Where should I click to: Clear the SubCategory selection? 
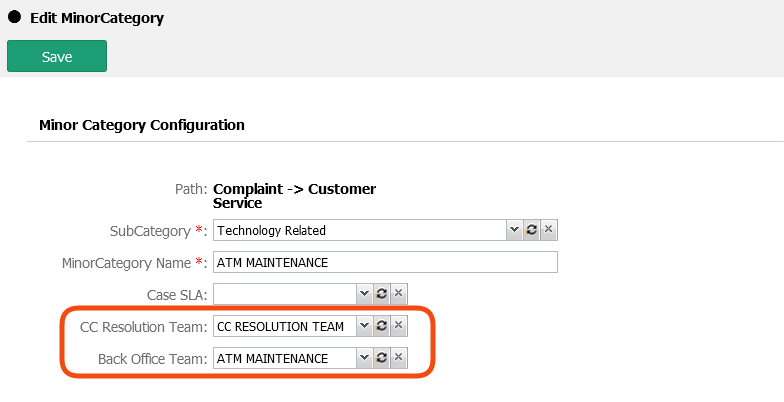[548, 230]
